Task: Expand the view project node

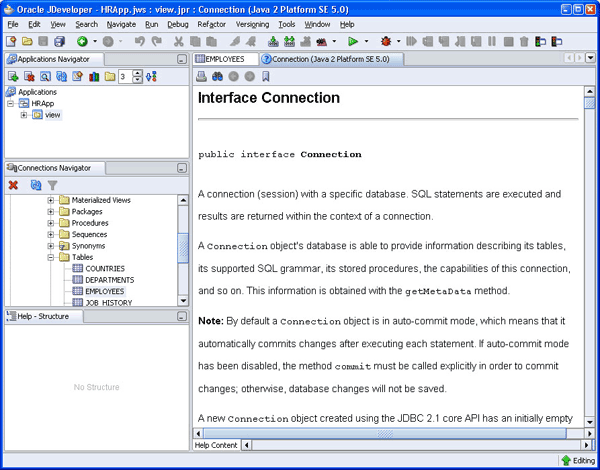Action: pyautogui.click(x=24, y=115)
